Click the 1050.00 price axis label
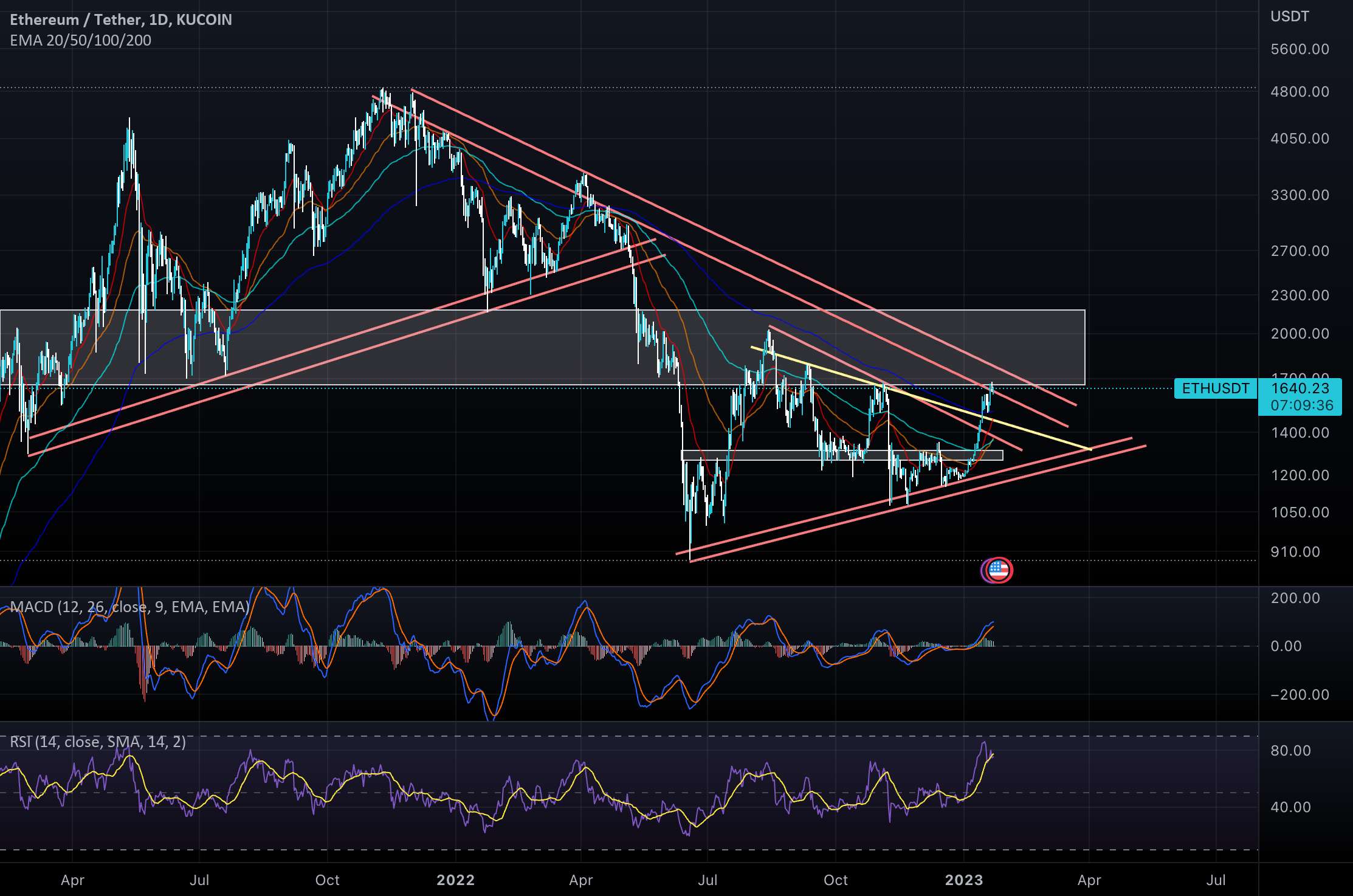The height and width of the screenshot is (896, 1353). tap(1300, 512)
